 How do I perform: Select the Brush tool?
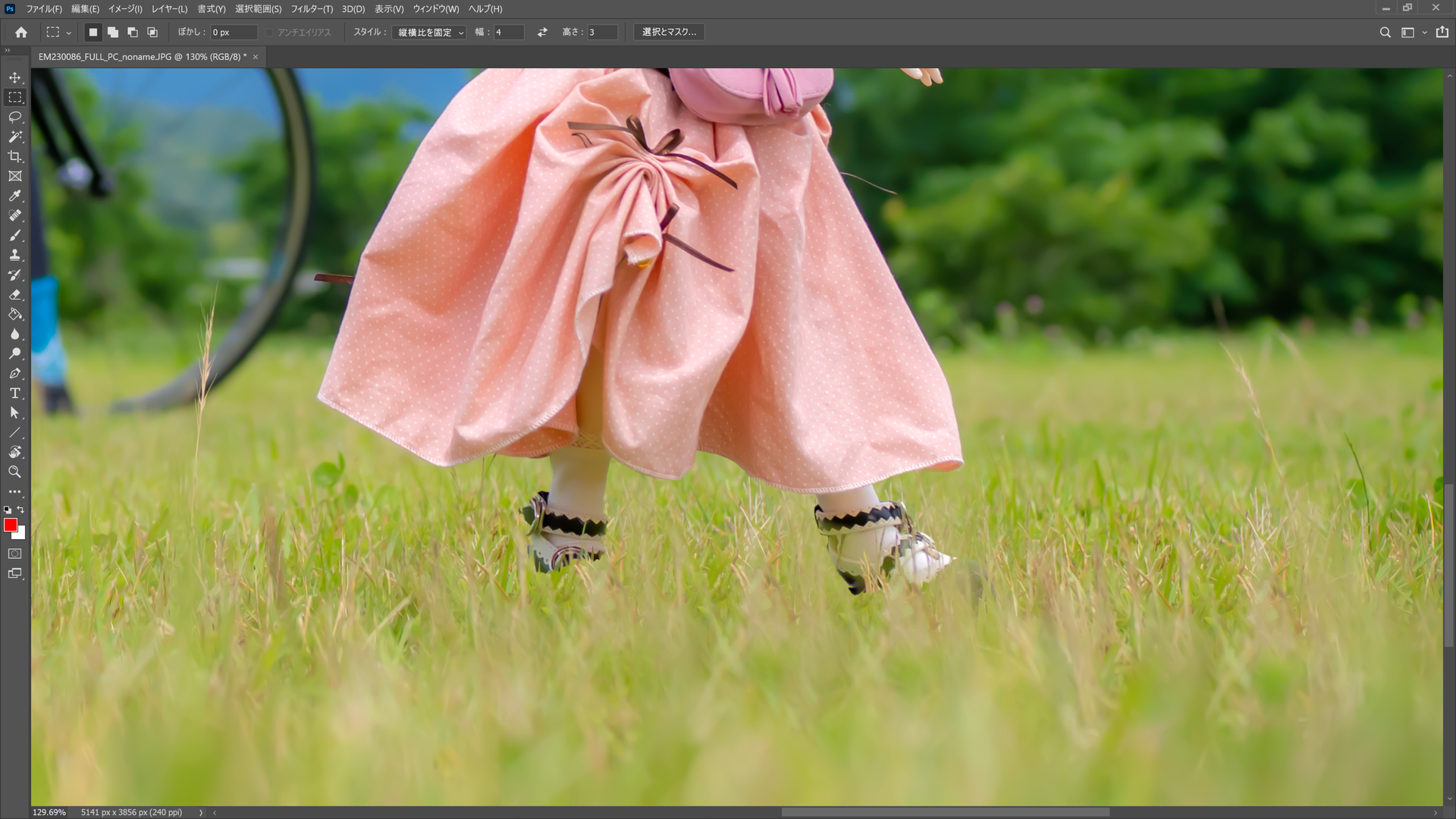(x=14, y=235)
